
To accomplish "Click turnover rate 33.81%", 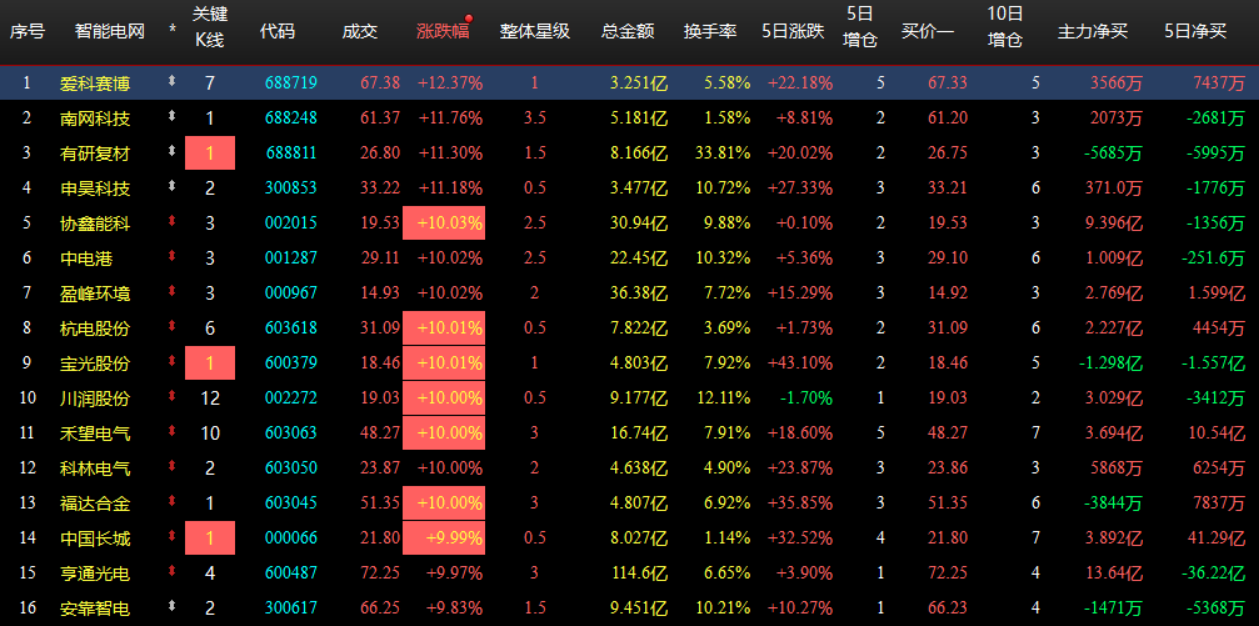I will (x=723, y=153).
